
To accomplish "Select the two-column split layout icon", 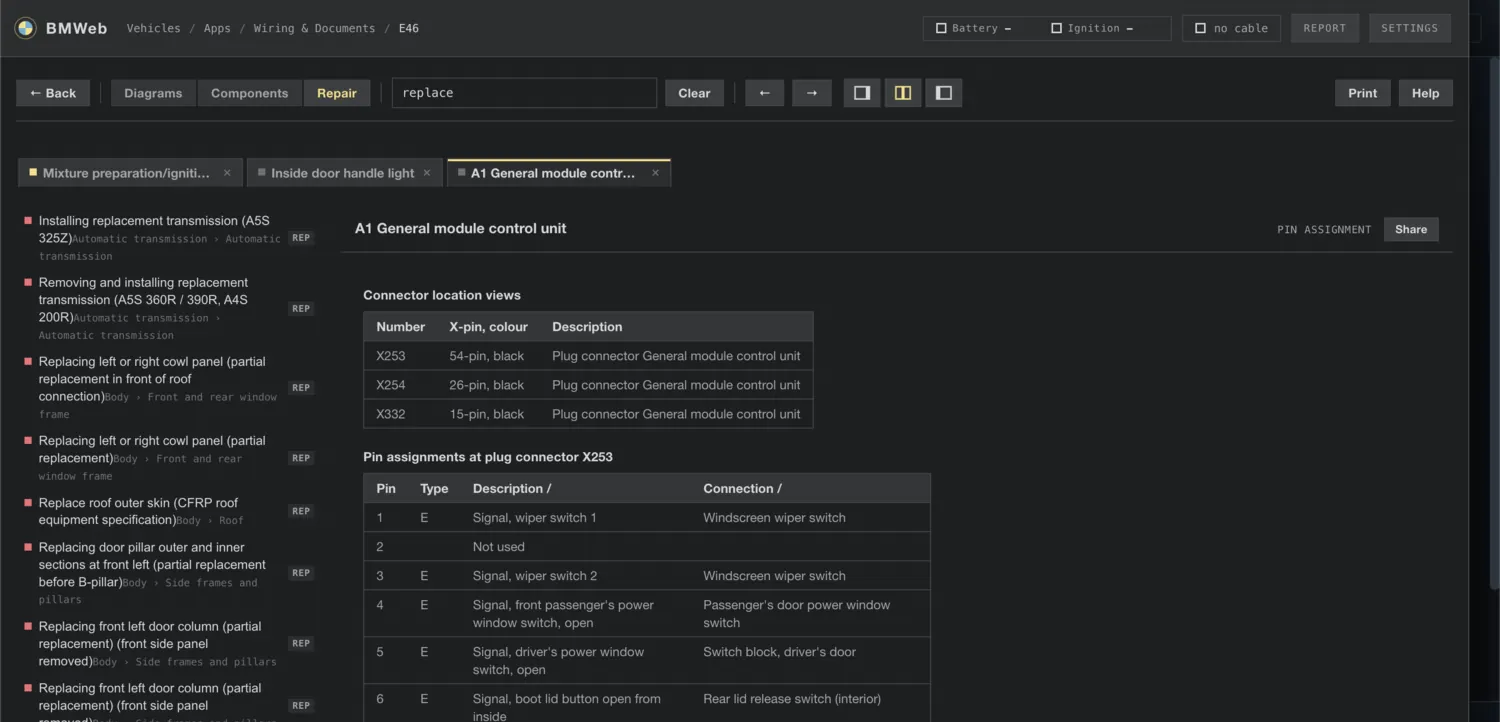I will (x=903, y=93).
